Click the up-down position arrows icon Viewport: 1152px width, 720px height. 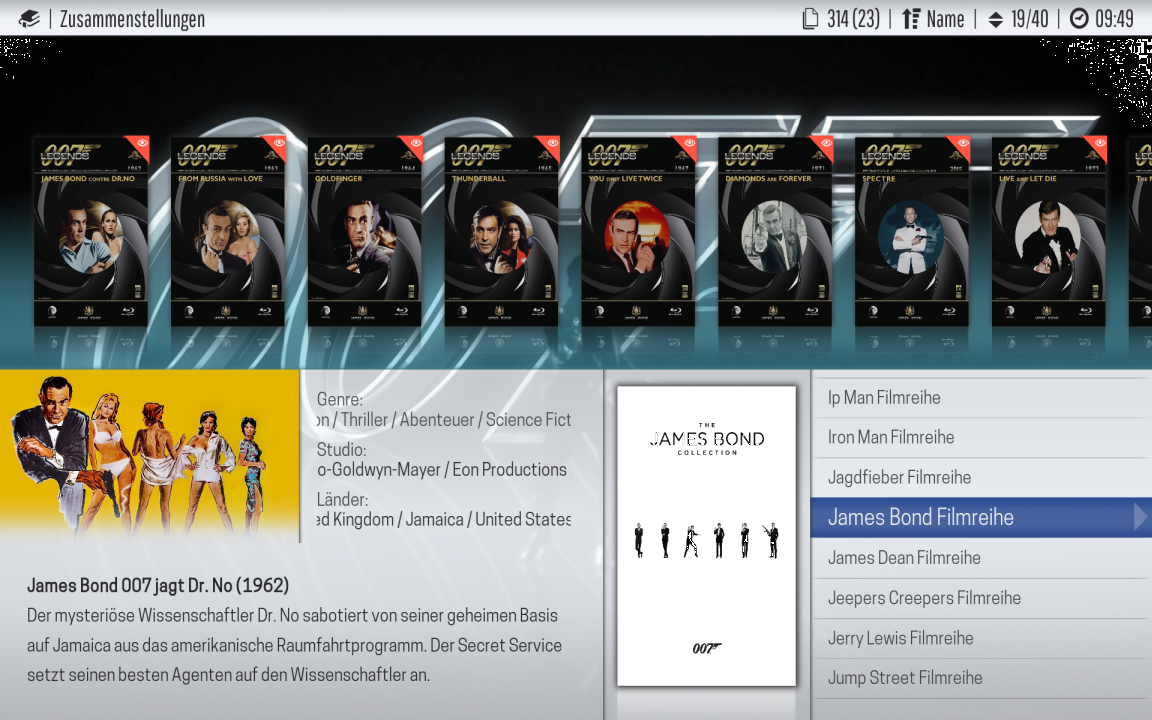tap(996, 19)
